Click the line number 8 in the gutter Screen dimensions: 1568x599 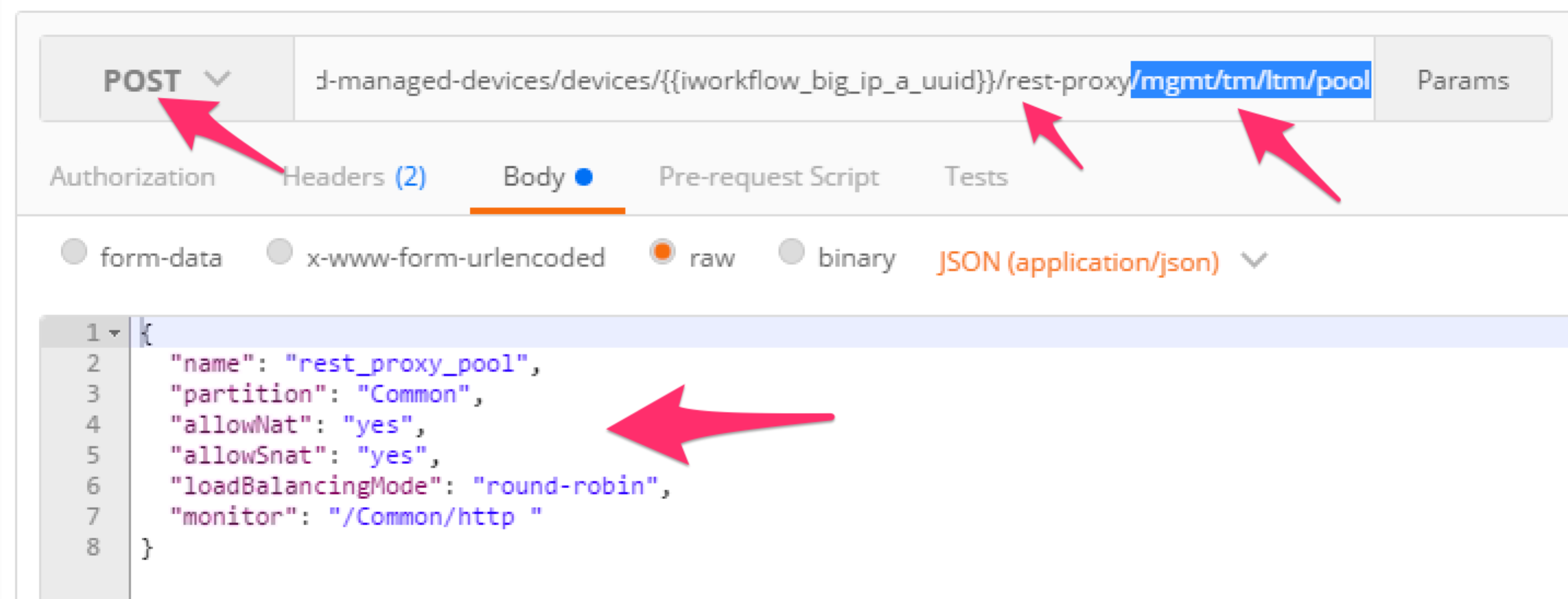coord(92,547)
